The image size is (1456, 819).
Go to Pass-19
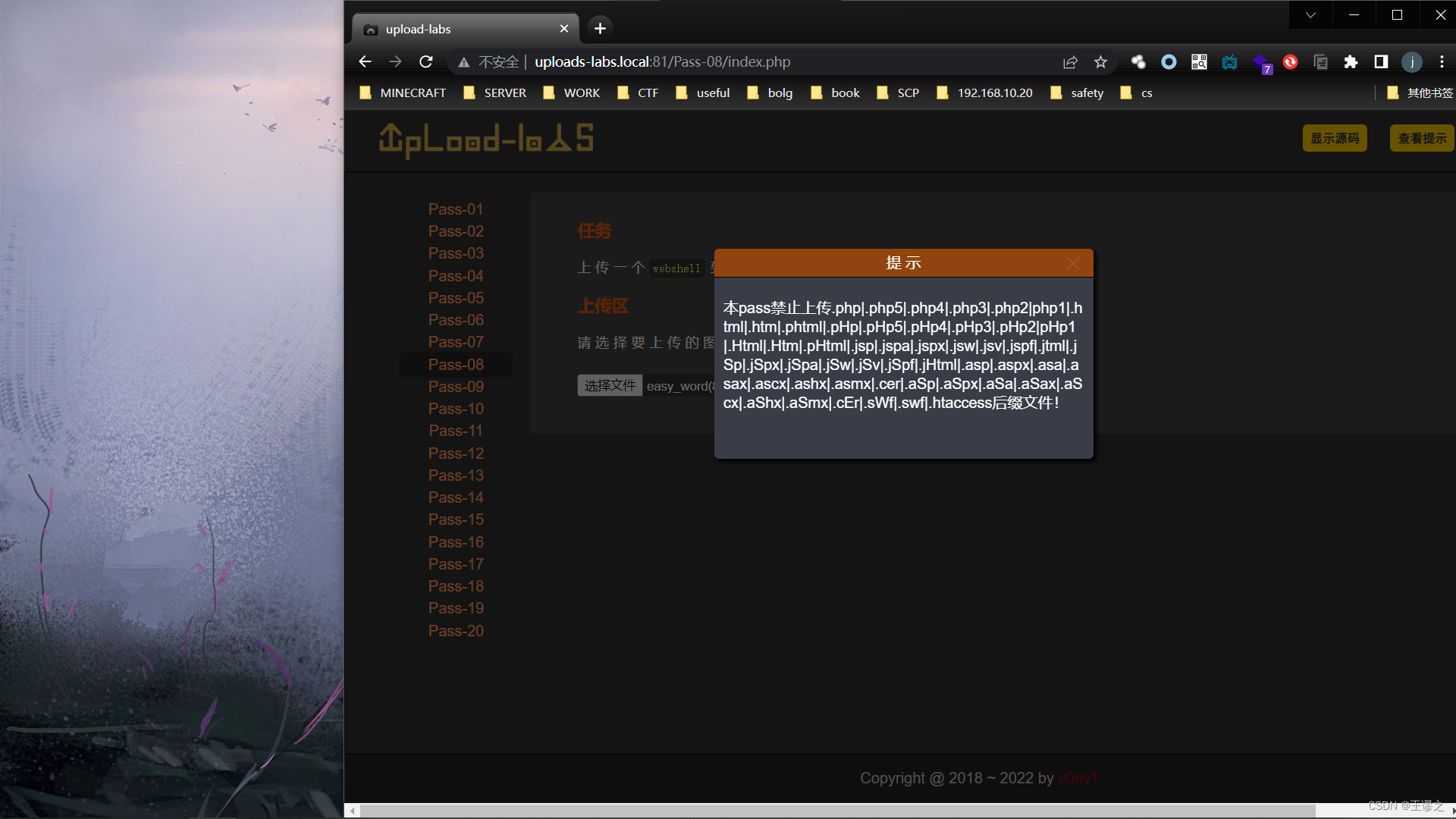456,608
